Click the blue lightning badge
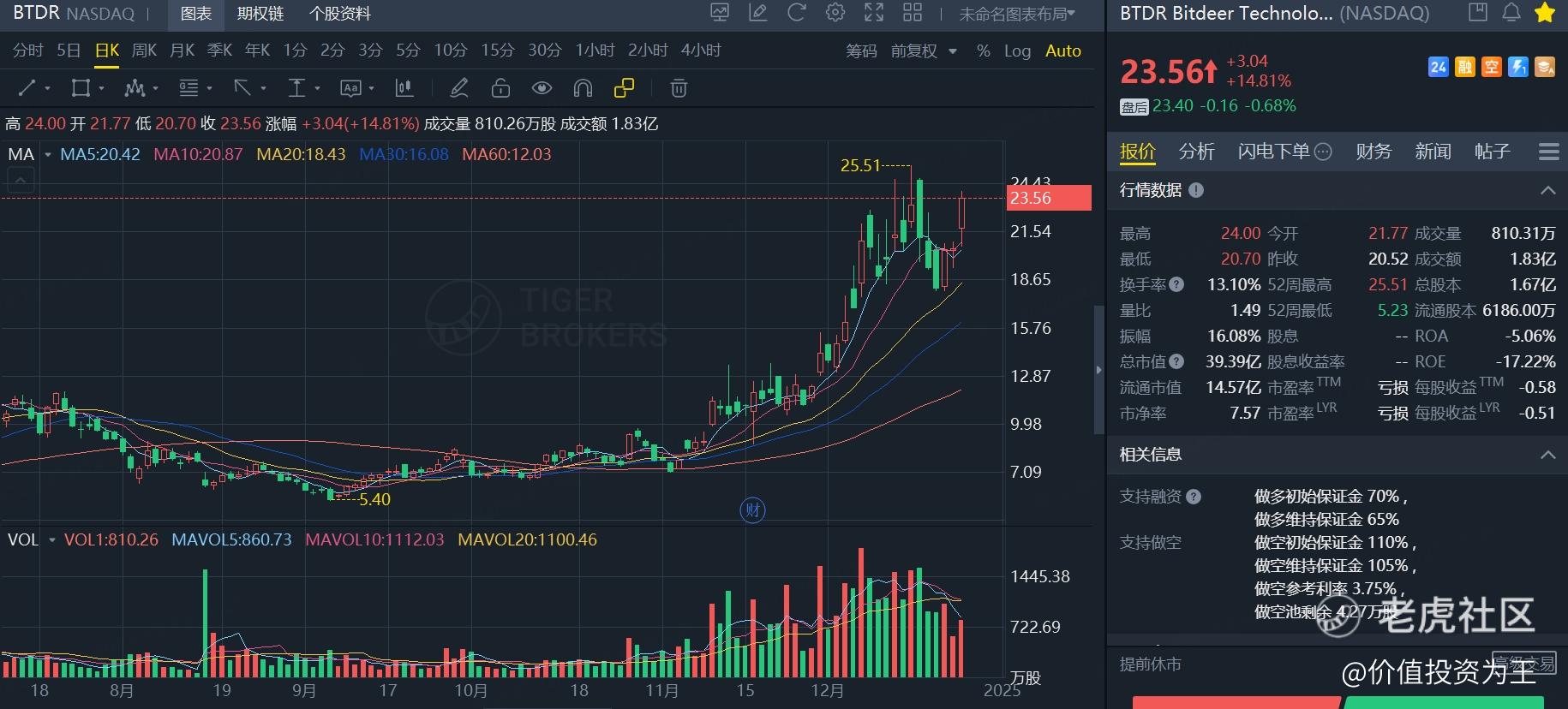The width and height of the screenshot is (1568, 709). 1518,66
